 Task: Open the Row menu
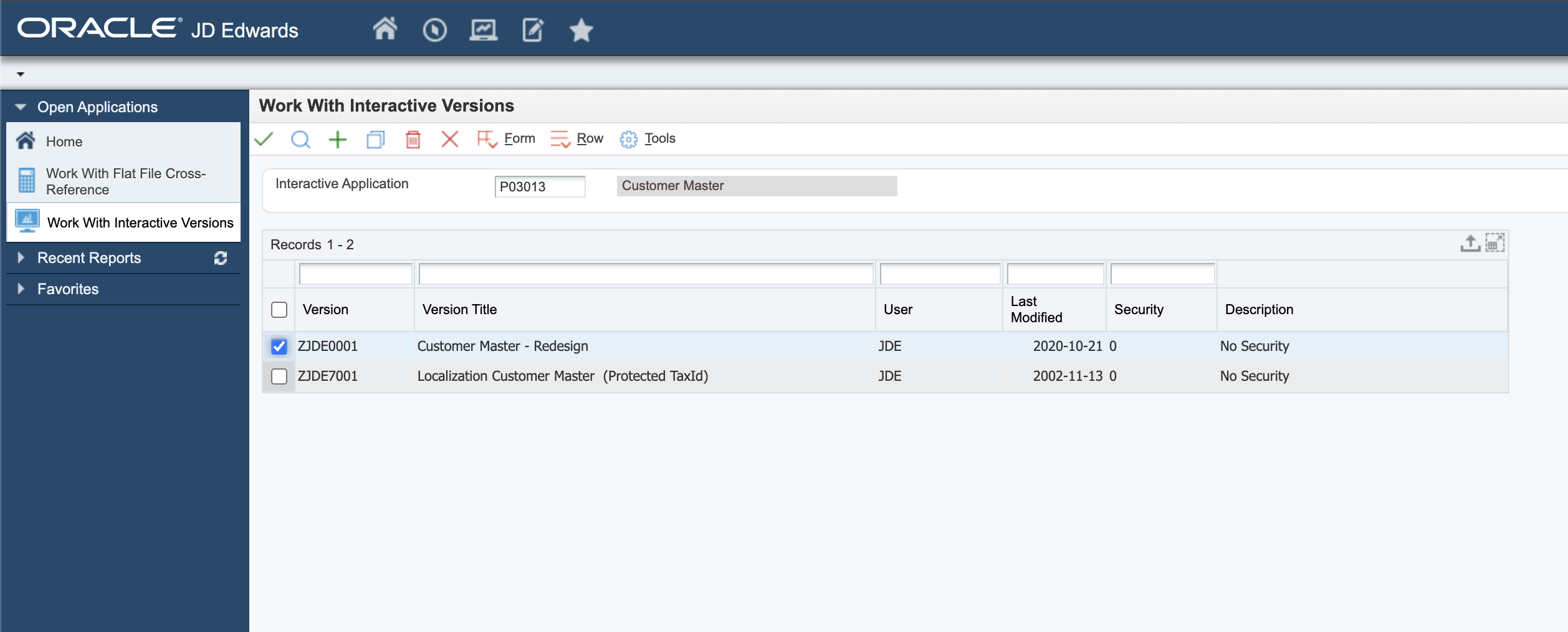(577, 138)
